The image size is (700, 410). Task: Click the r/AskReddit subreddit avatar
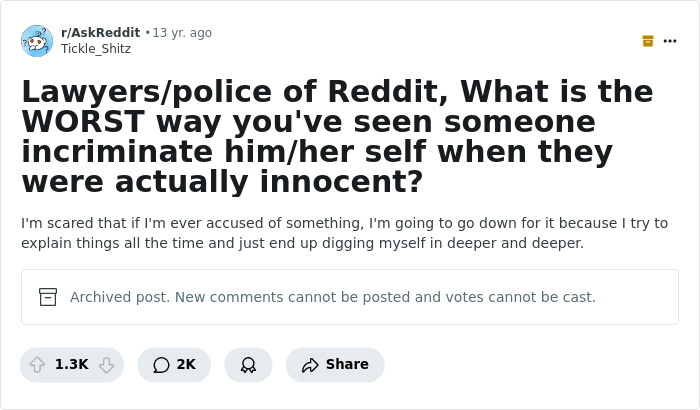tap(37, 41)
